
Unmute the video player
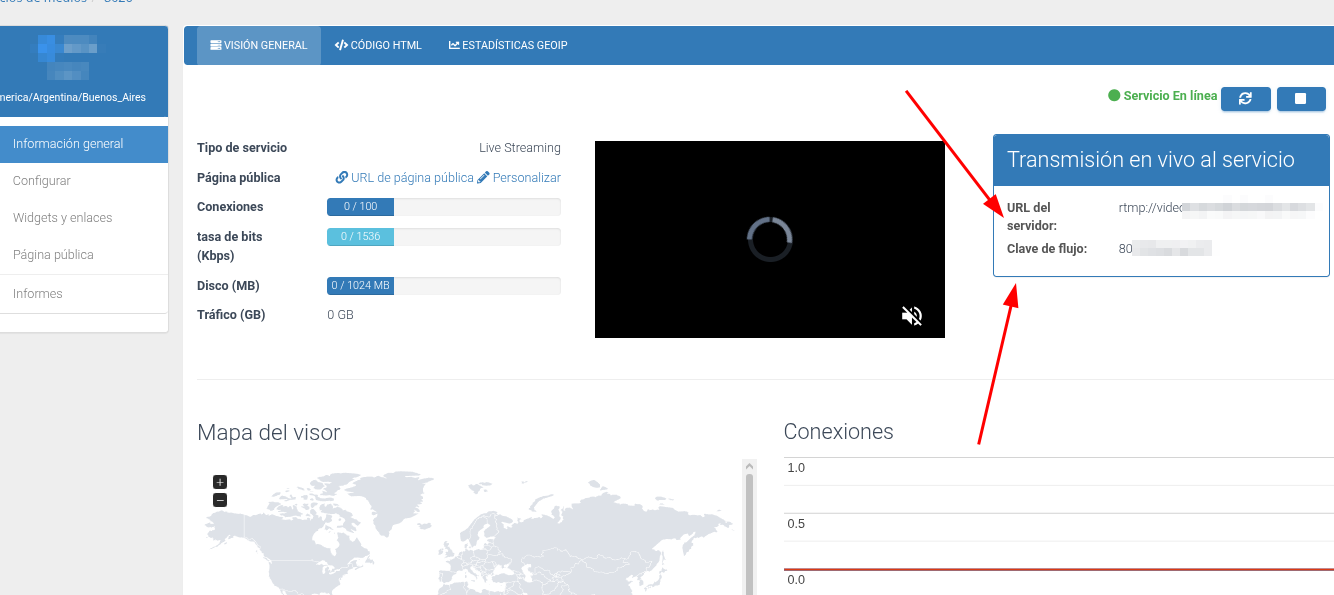(x=912, y=316)
